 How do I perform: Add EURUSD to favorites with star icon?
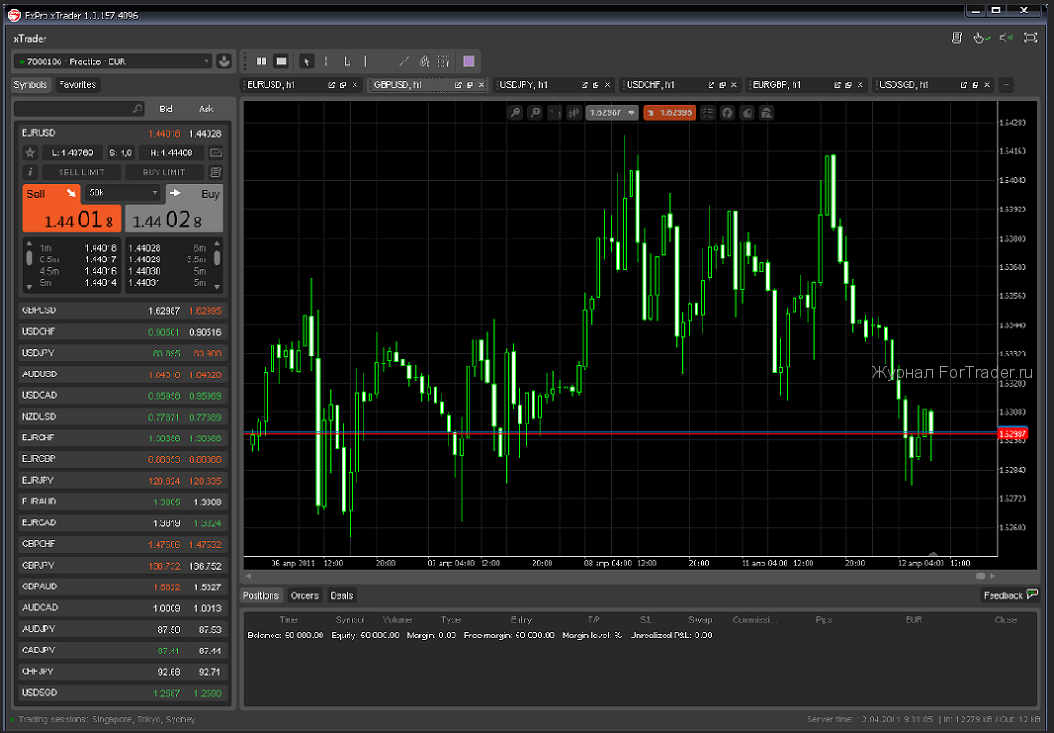(x=30, y=153)
